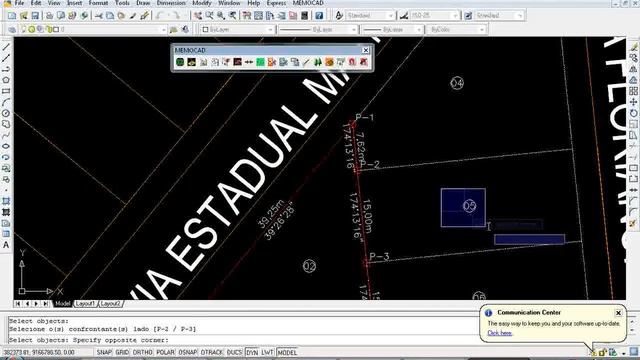Toggle DYN dynamic input button
The image size is (640, 360).
[252, 352]
